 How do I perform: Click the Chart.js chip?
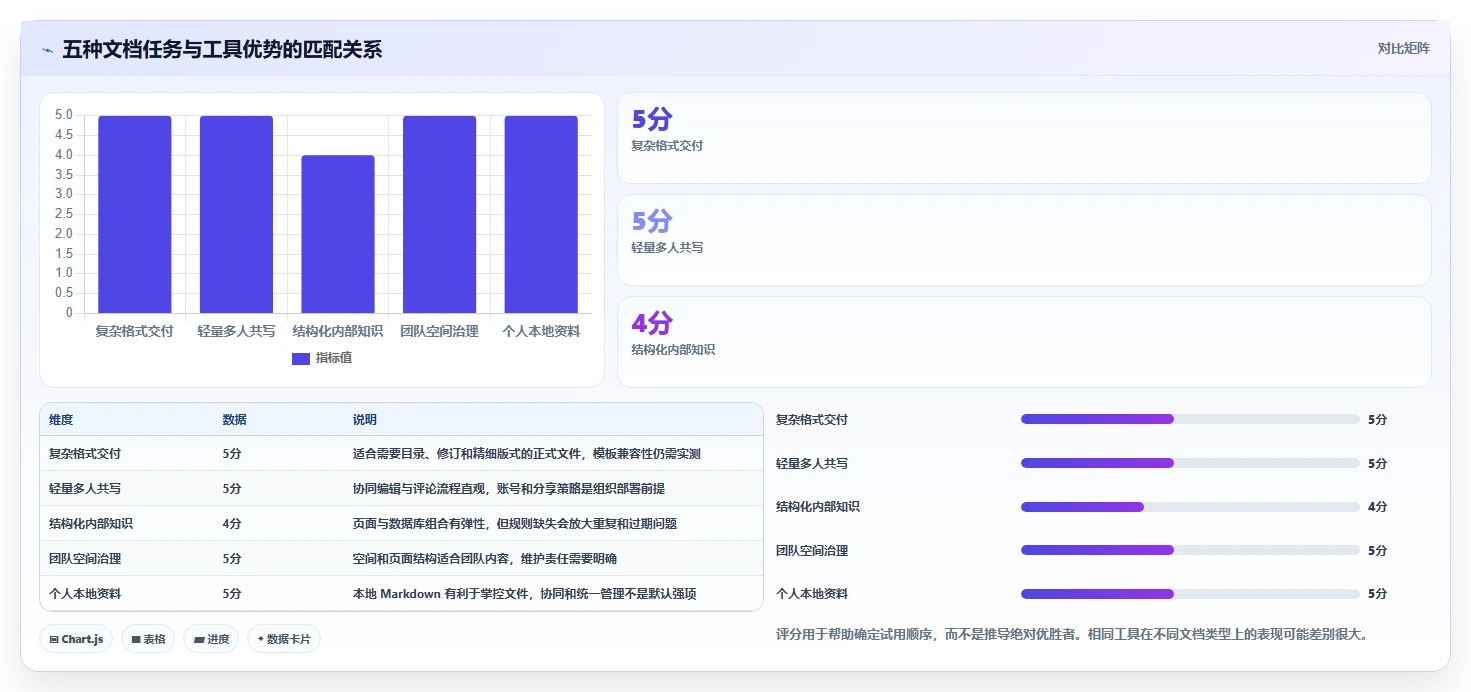click(76, 639)
